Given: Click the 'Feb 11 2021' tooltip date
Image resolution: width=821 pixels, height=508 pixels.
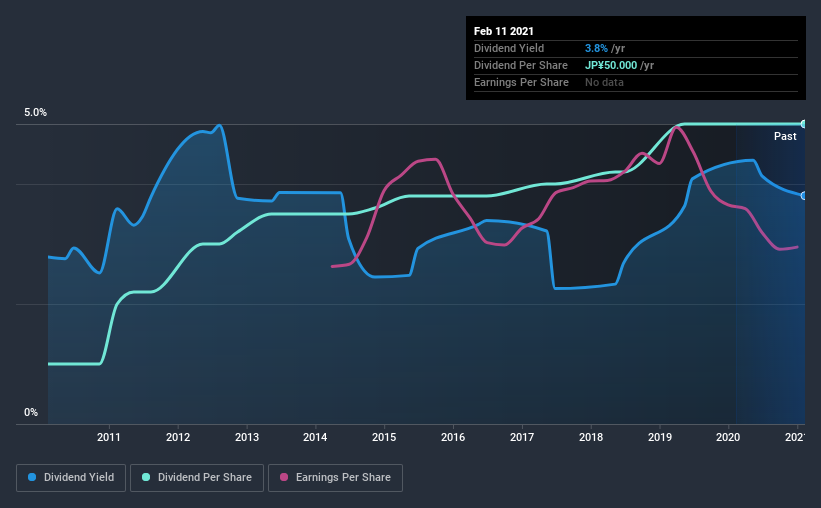Looking at the screenshot, I should pos(504,31).
